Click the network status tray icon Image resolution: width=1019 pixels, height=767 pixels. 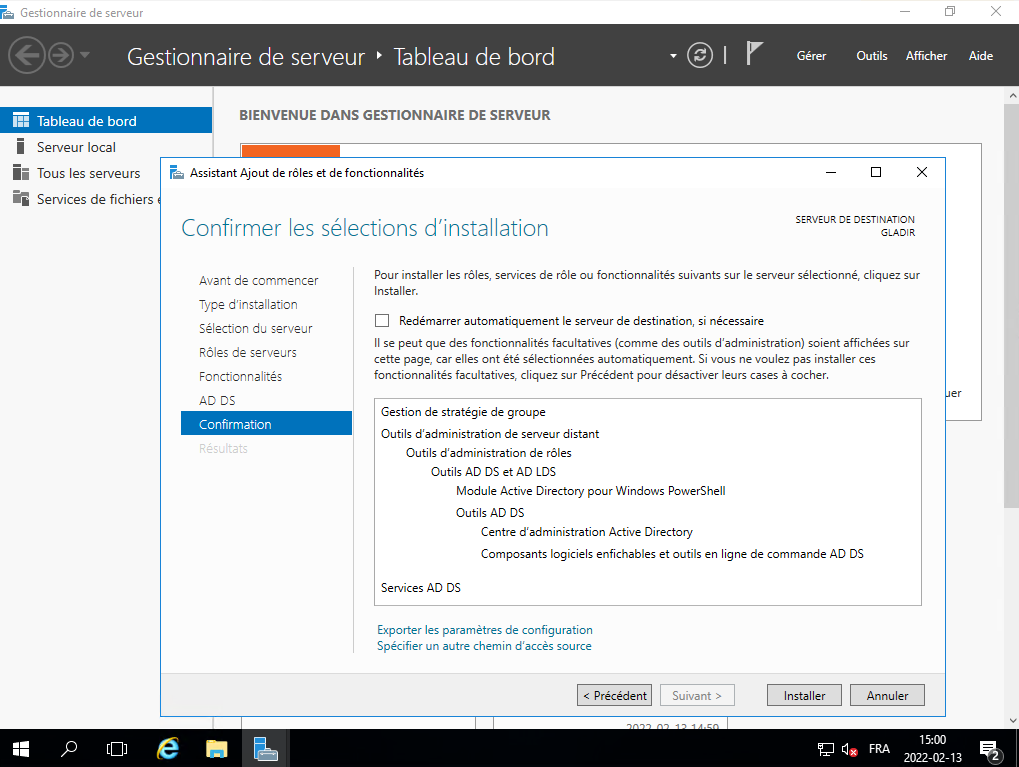pyautogui.click(x=825, y=749)
